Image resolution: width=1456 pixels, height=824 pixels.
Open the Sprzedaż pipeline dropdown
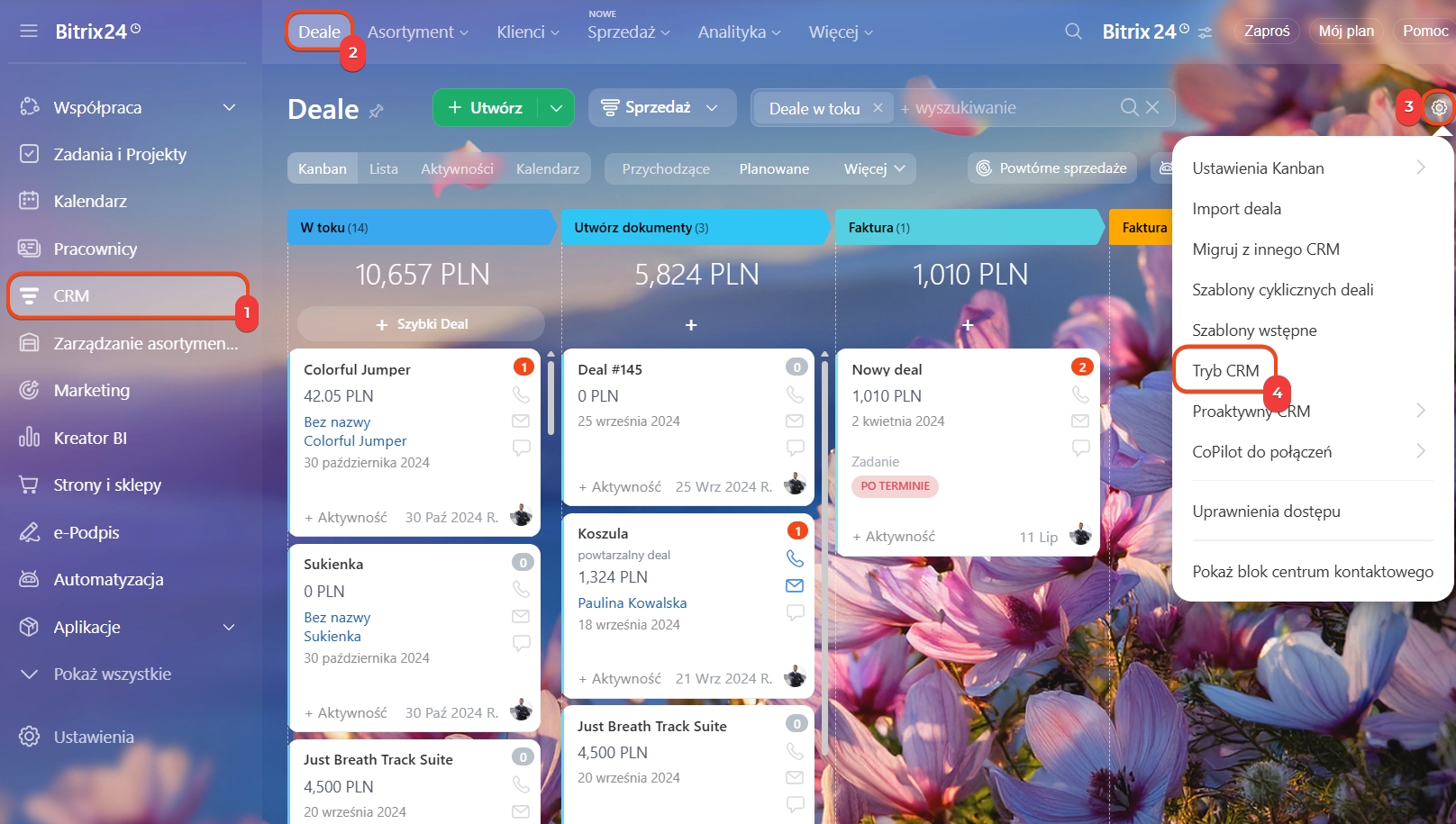[662, 108]
